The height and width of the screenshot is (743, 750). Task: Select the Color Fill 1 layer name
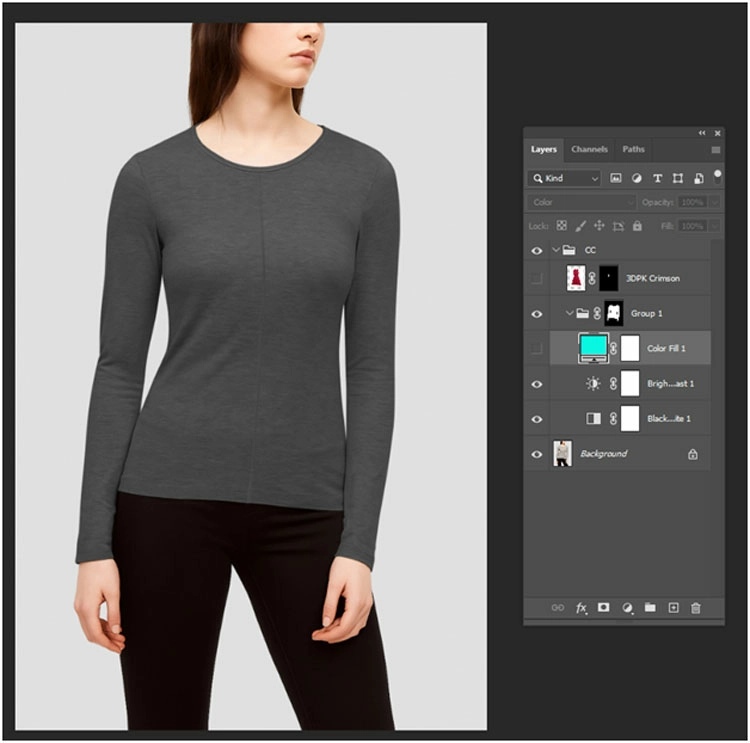[x=666, y=348]
